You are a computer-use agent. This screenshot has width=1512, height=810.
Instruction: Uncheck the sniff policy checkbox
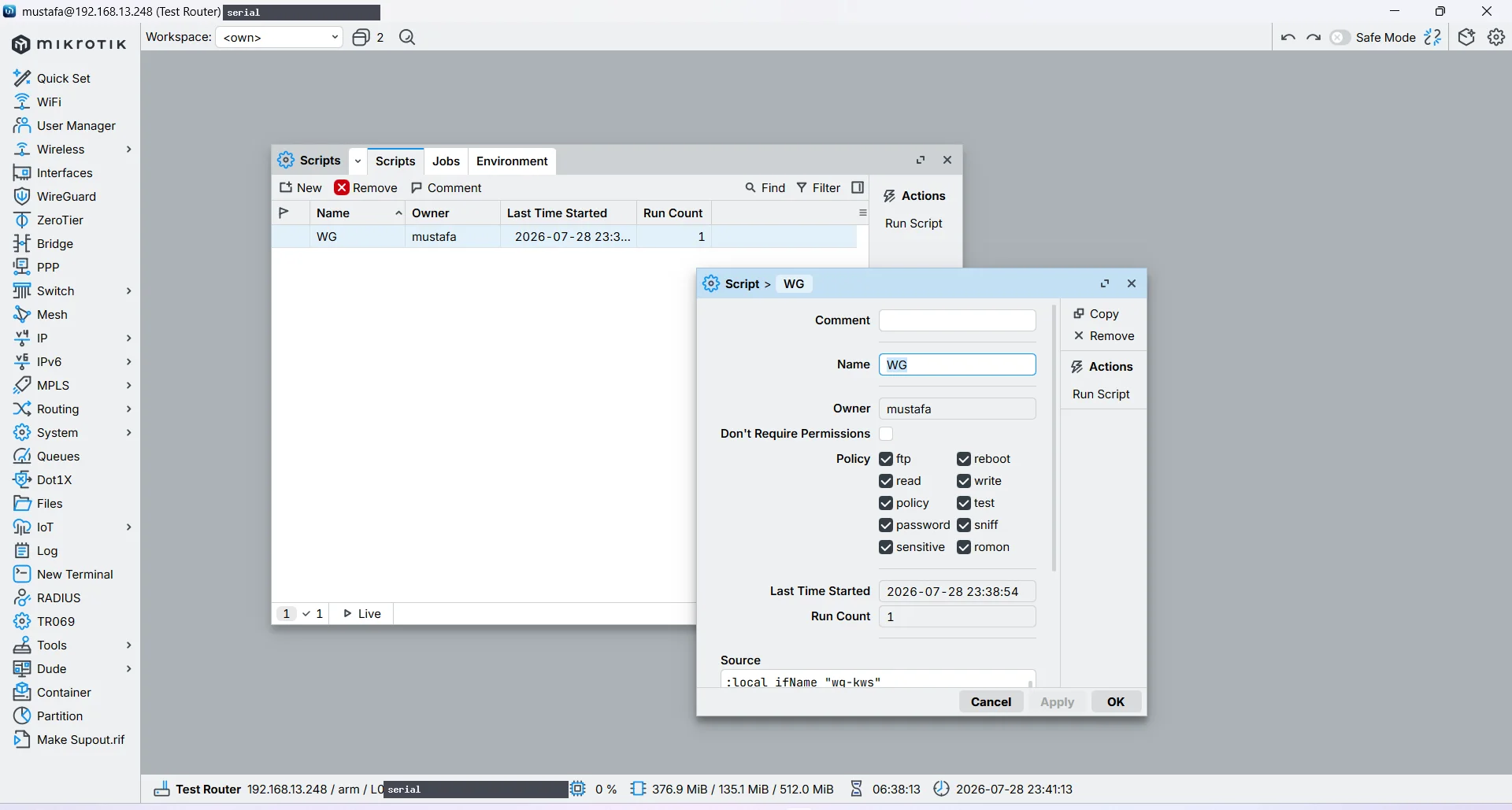(x=964, y=525)
